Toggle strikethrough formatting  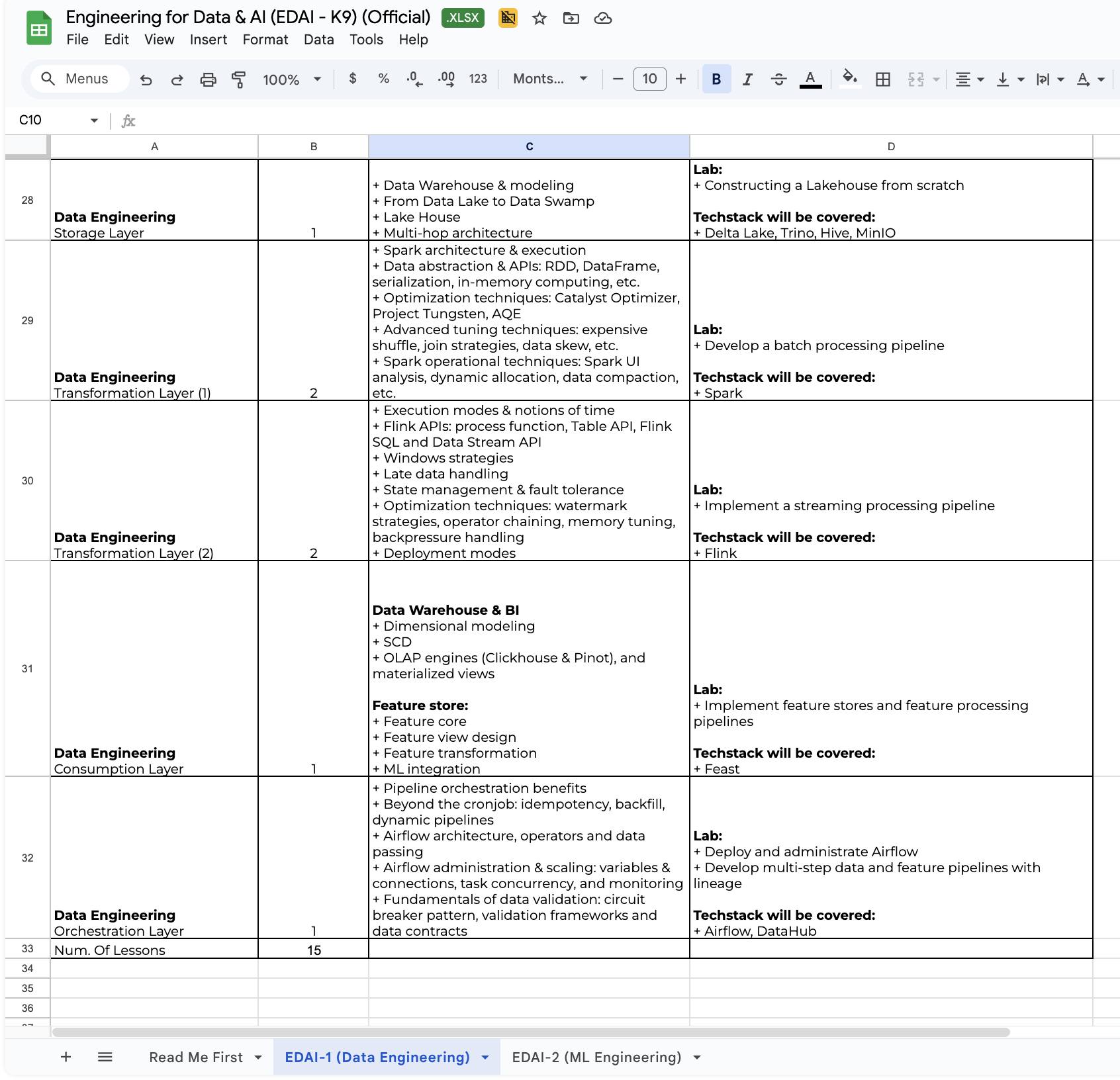tap(778, 79)
